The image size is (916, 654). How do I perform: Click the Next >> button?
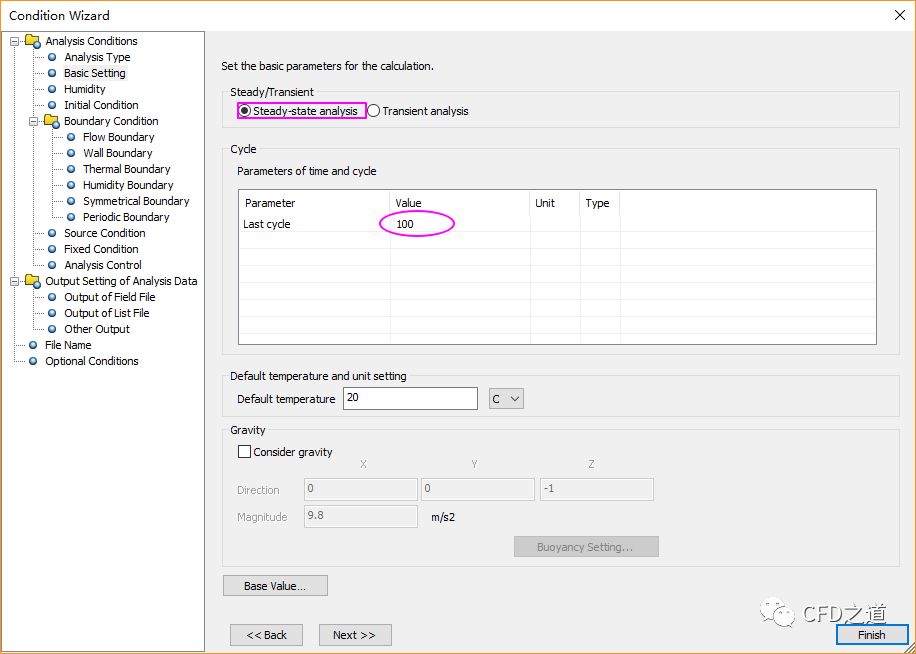354,635
